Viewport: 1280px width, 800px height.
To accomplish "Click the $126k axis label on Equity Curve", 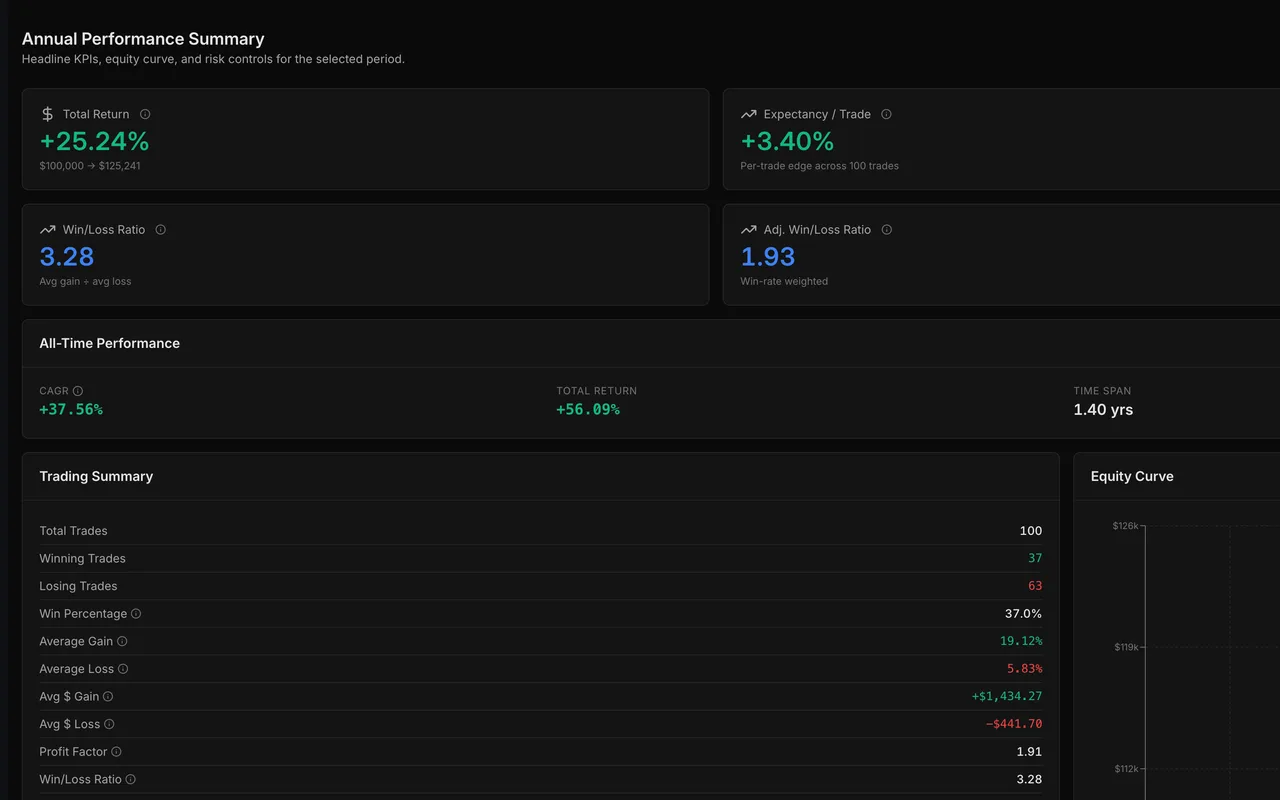I will 1125,526.
